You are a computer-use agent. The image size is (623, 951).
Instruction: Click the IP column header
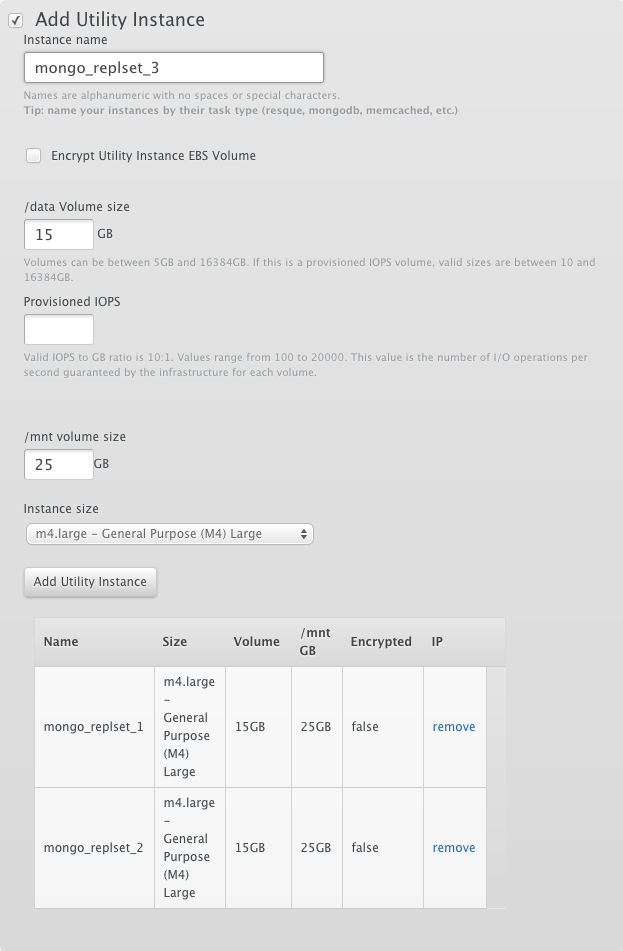(x=437, y=642)
